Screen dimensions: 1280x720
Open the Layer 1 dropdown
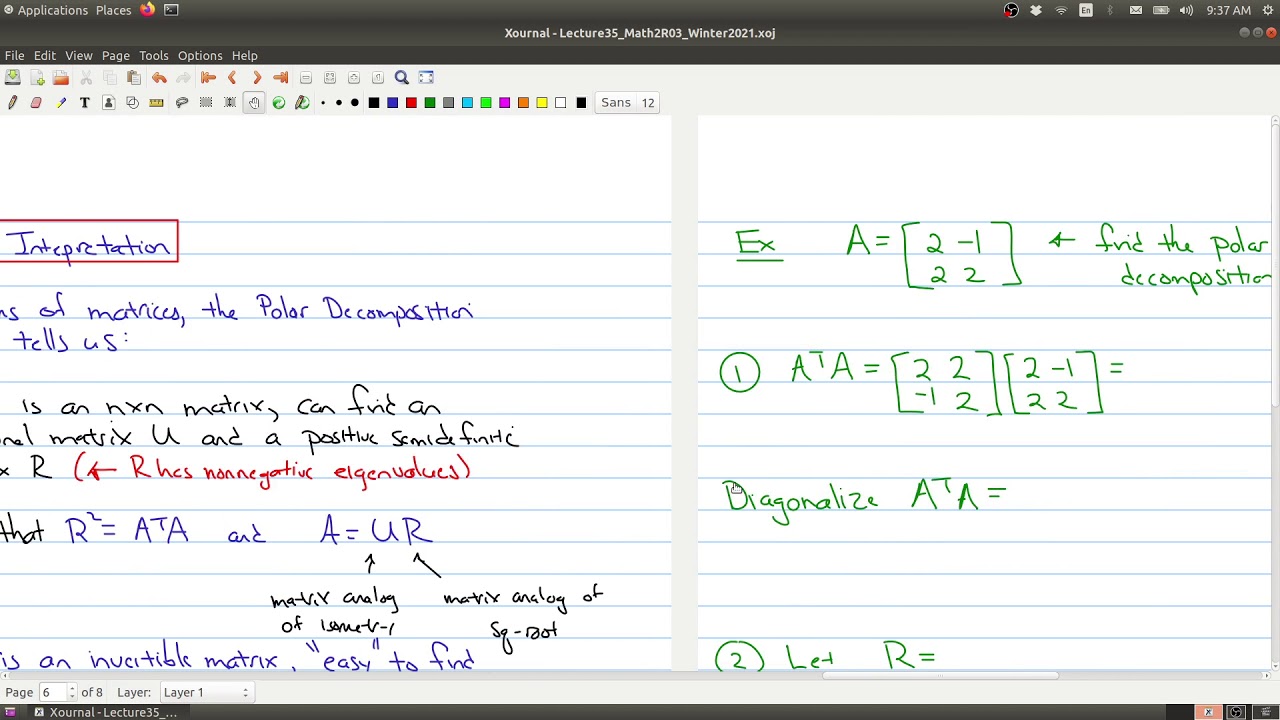click(205, 692)
